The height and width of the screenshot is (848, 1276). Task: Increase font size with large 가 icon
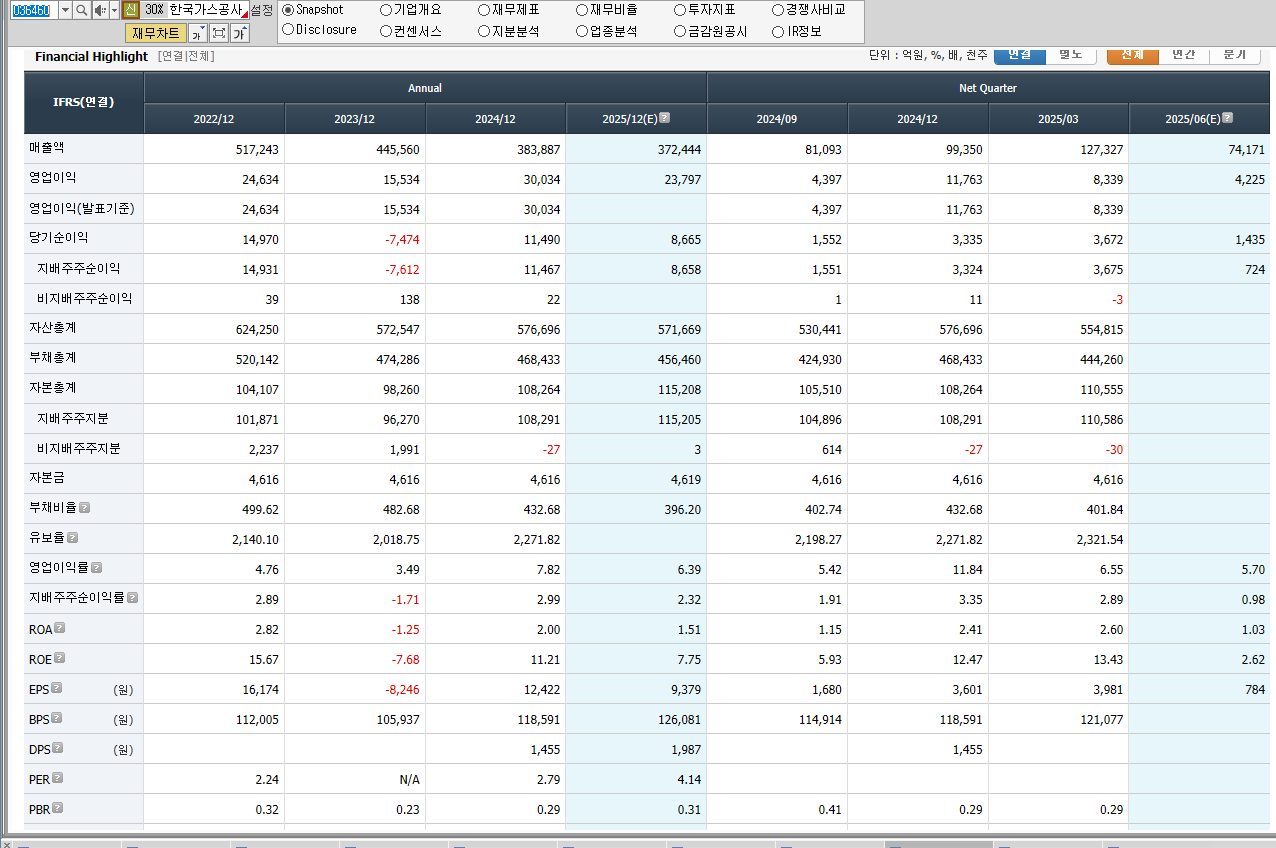(x=240, y=33)
